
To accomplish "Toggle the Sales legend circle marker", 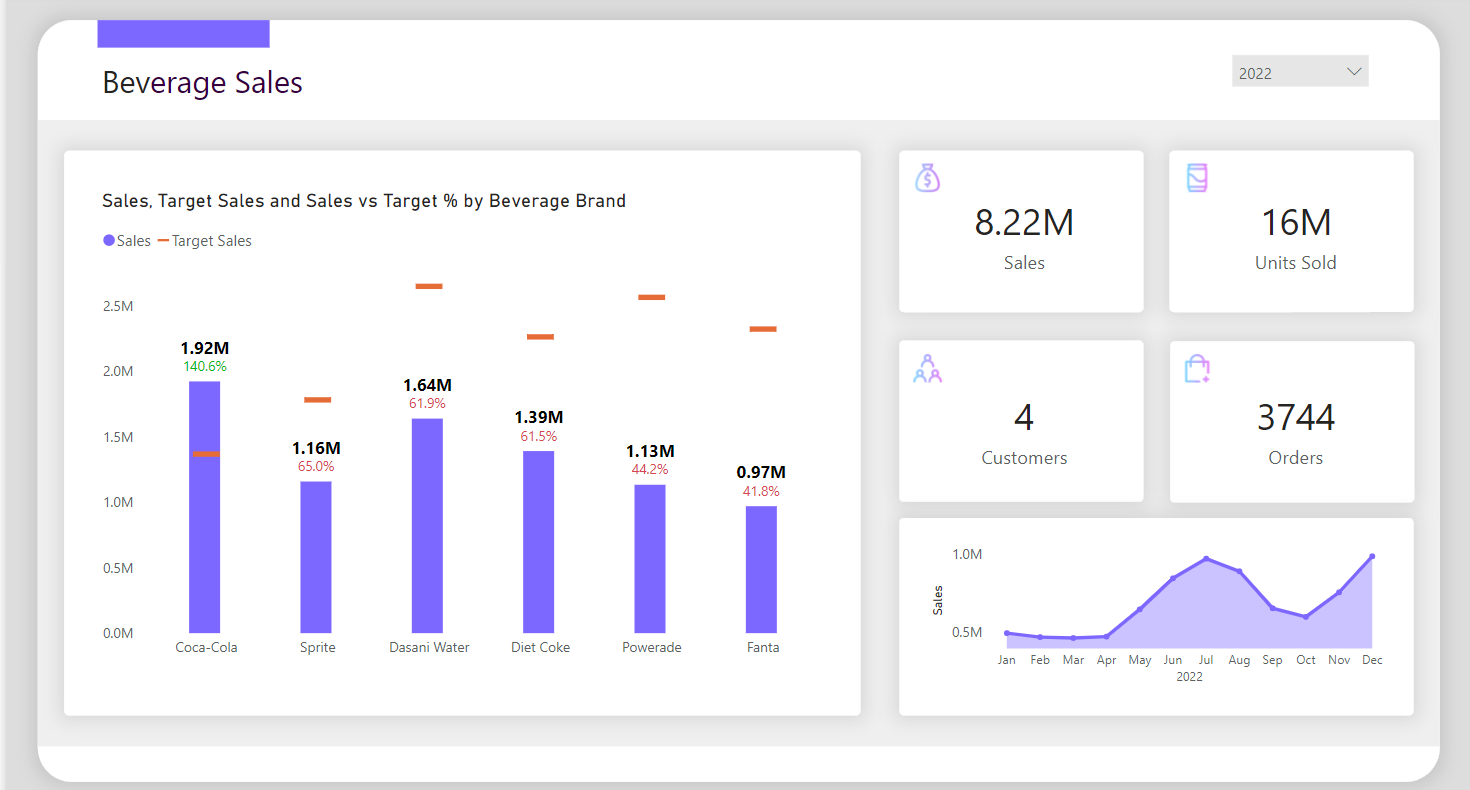I will pyautogui.click(x=109, y=241).
